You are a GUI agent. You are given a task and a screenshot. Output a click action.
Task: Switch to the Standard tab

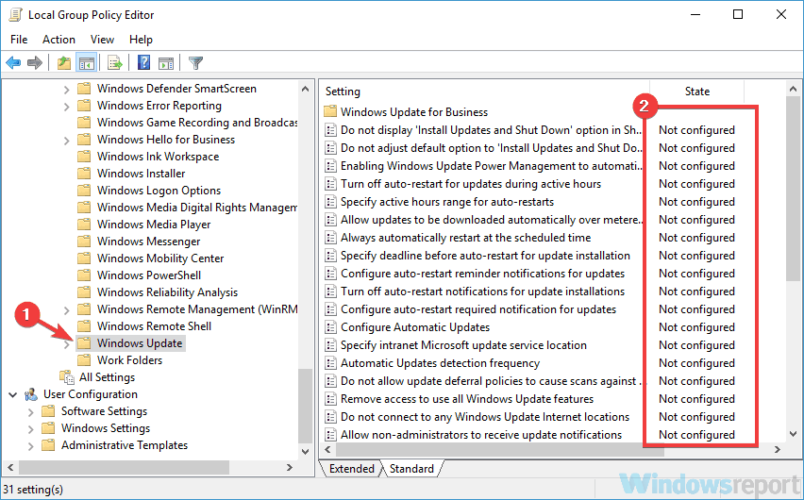(x=412, y=469)
